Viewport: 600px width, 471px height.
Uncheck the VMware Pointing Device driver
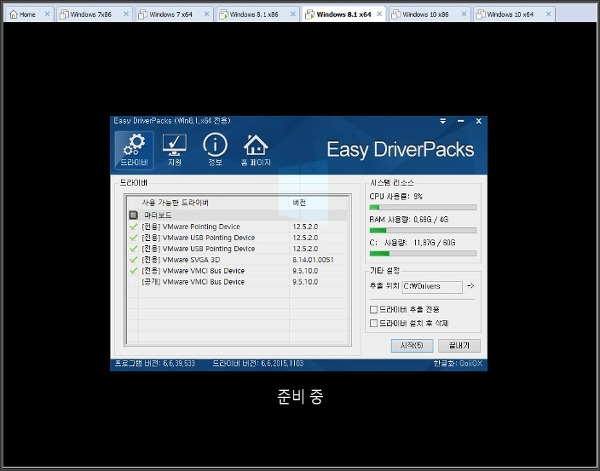133,227
